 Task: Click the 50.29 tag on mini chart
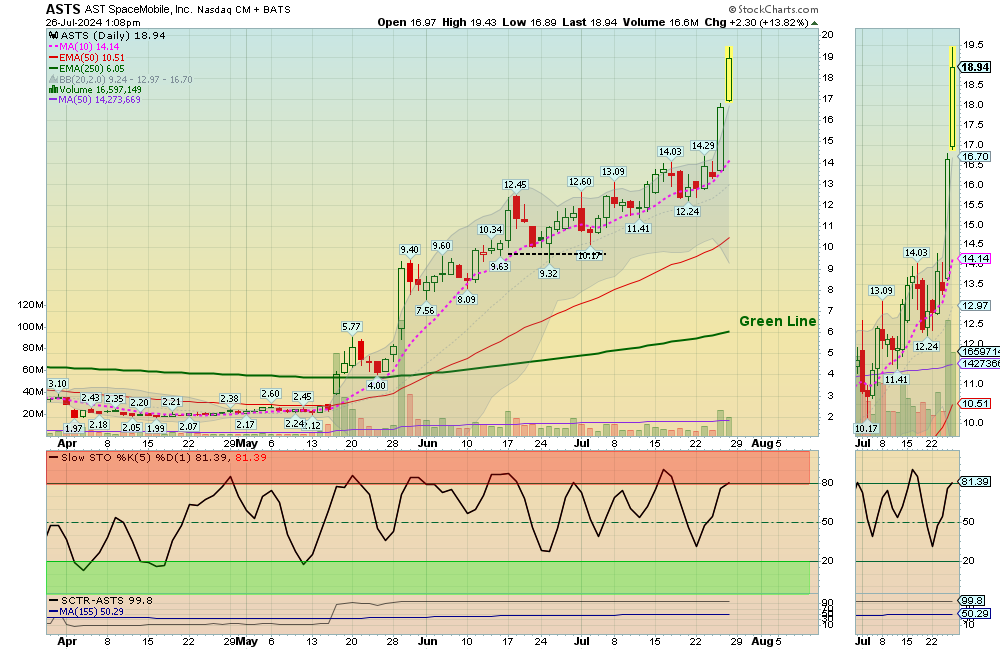[976, 614]
